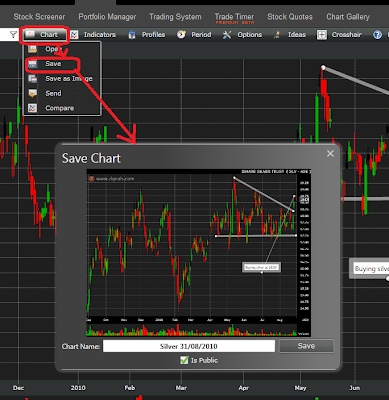Open the Indicators toolbar icon
389x400 pixels.
click(x=74, y=34)
